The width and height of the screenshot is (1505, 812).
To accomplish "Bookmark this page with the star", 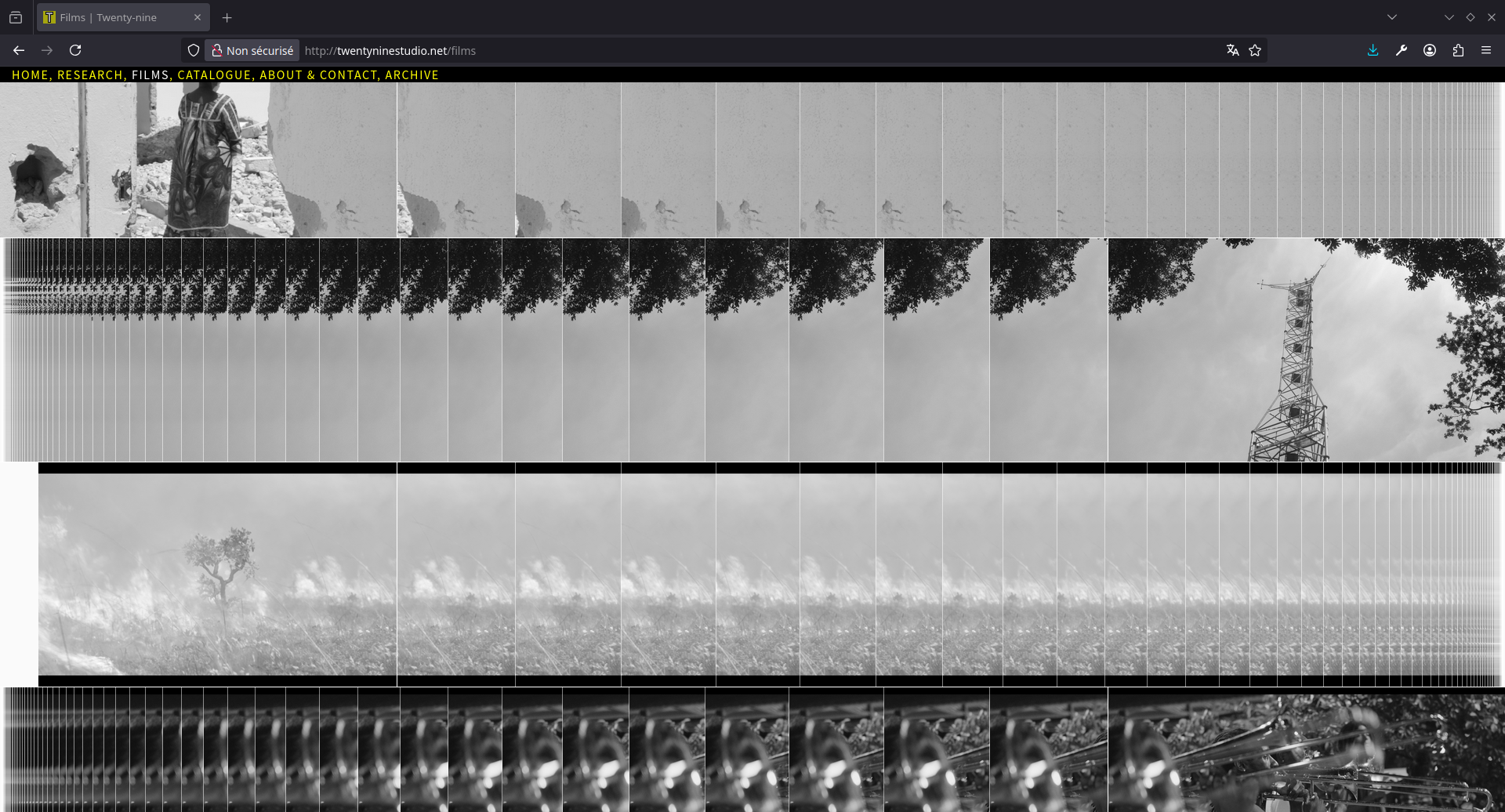I will click(x=1255, y=50).
